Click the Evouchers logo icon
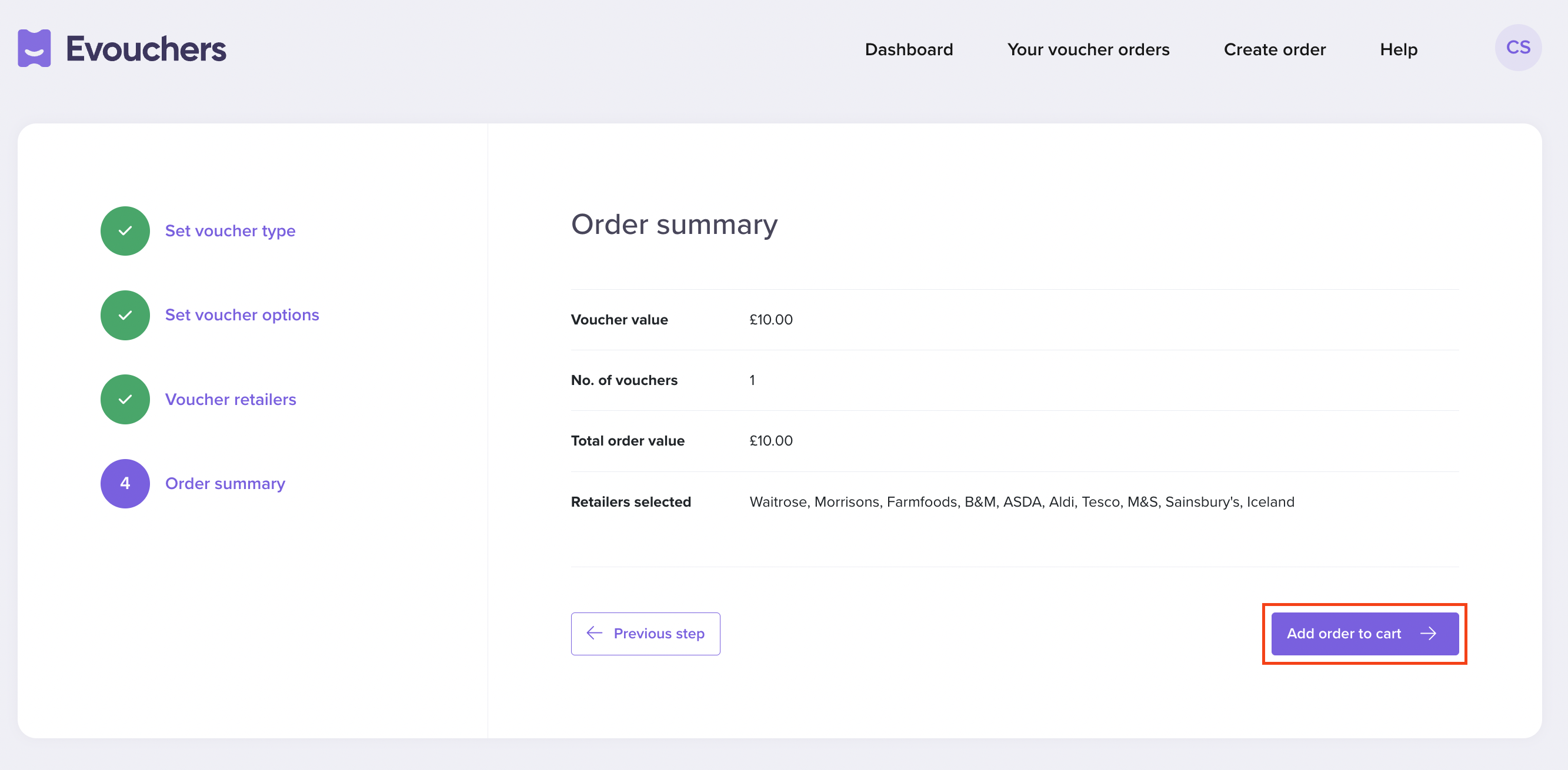1568x770 pixels. 34,48
